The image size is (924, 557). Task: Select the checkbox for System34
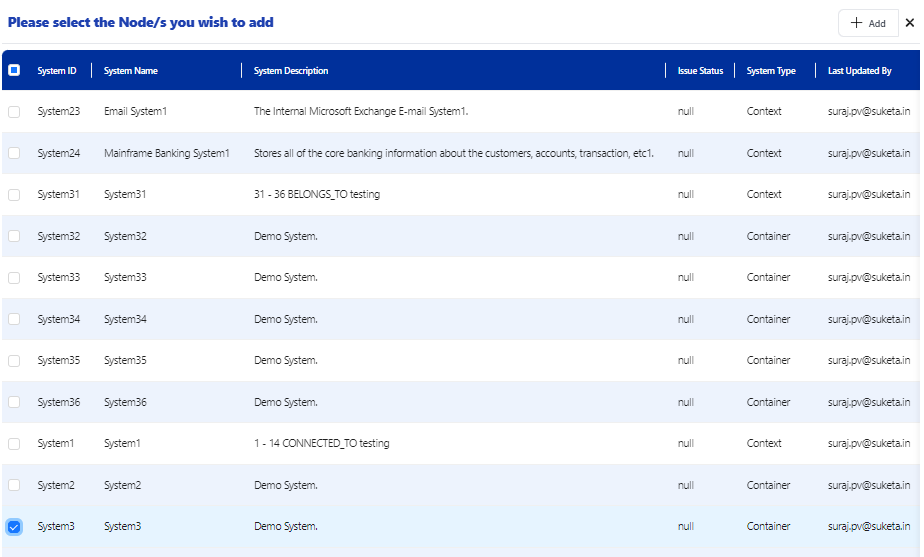[14, 319]
